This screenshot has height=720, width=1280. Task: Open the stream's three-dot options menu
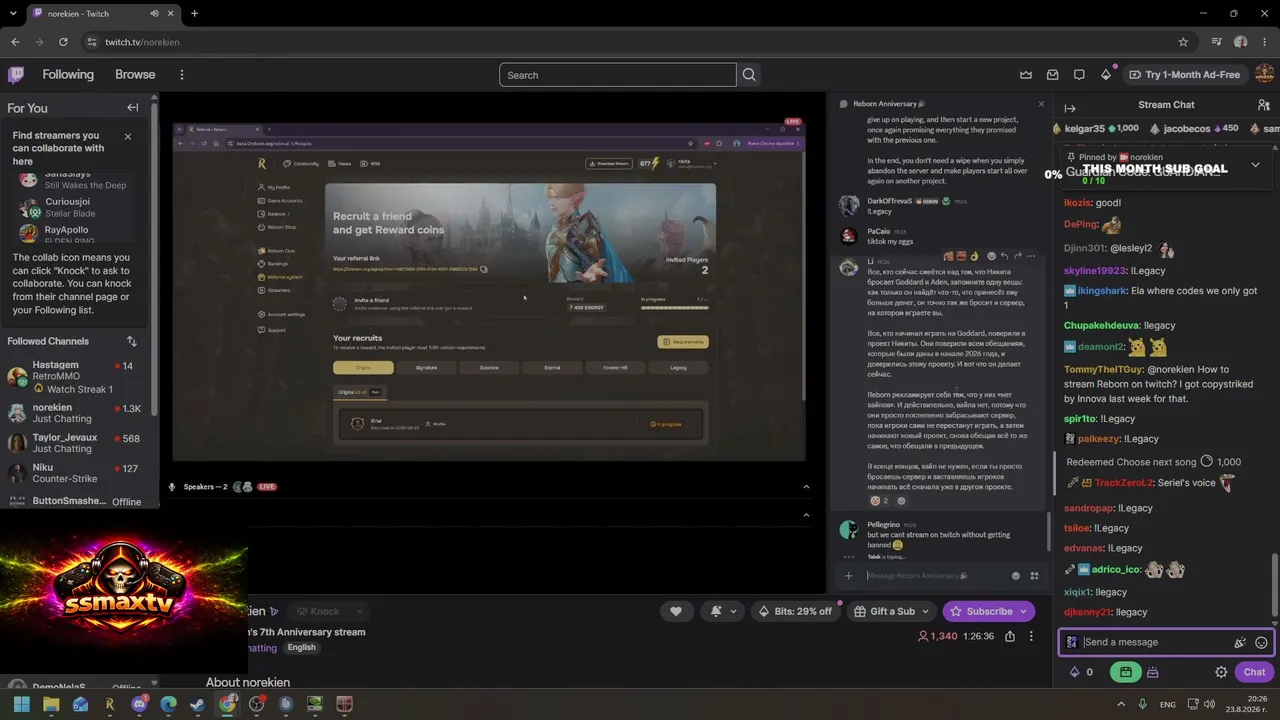pos(1031,636)
